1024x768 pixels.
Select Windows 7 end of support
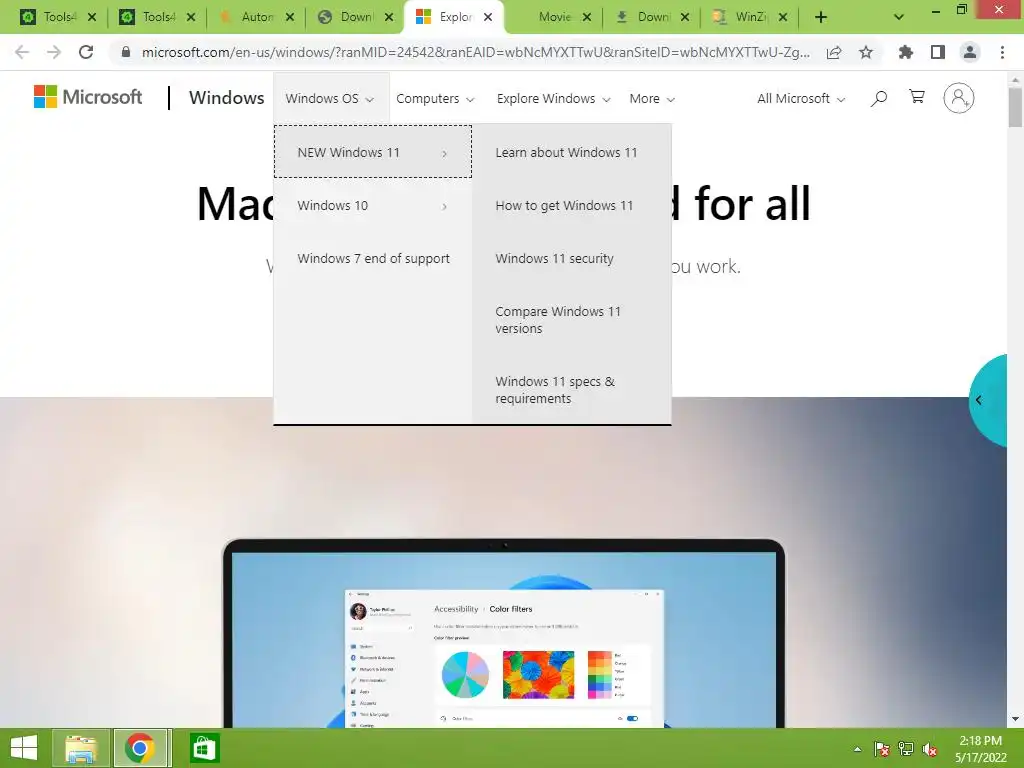point(373,258)
